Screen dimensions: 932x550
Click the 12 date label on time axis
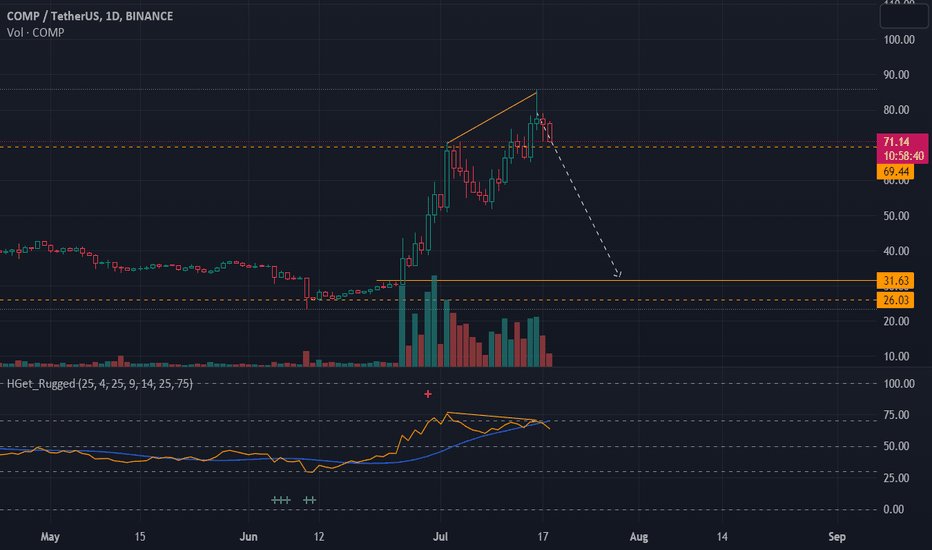(x=319, y=537)
